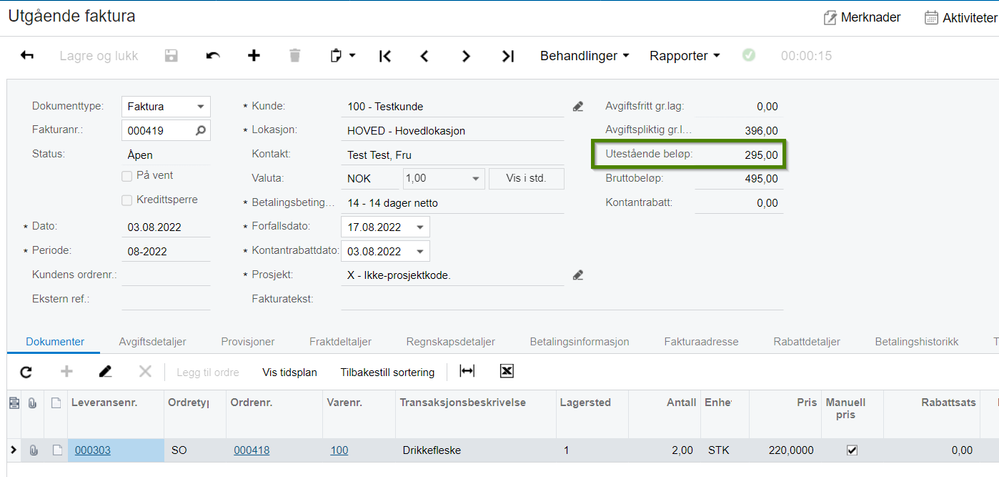Click the Legg til ordre button

point(208,372)
